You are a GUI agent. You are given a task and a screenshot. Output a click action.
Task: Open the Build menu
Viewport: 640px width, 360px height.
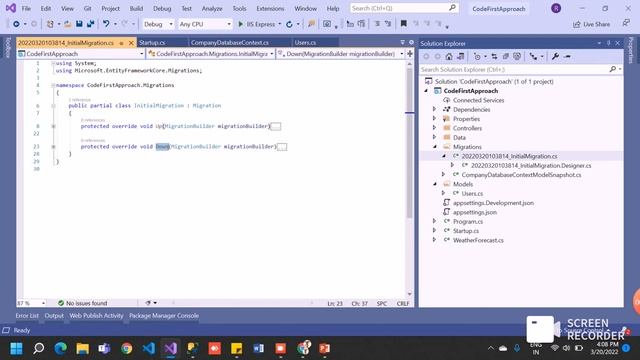[136, 9]
